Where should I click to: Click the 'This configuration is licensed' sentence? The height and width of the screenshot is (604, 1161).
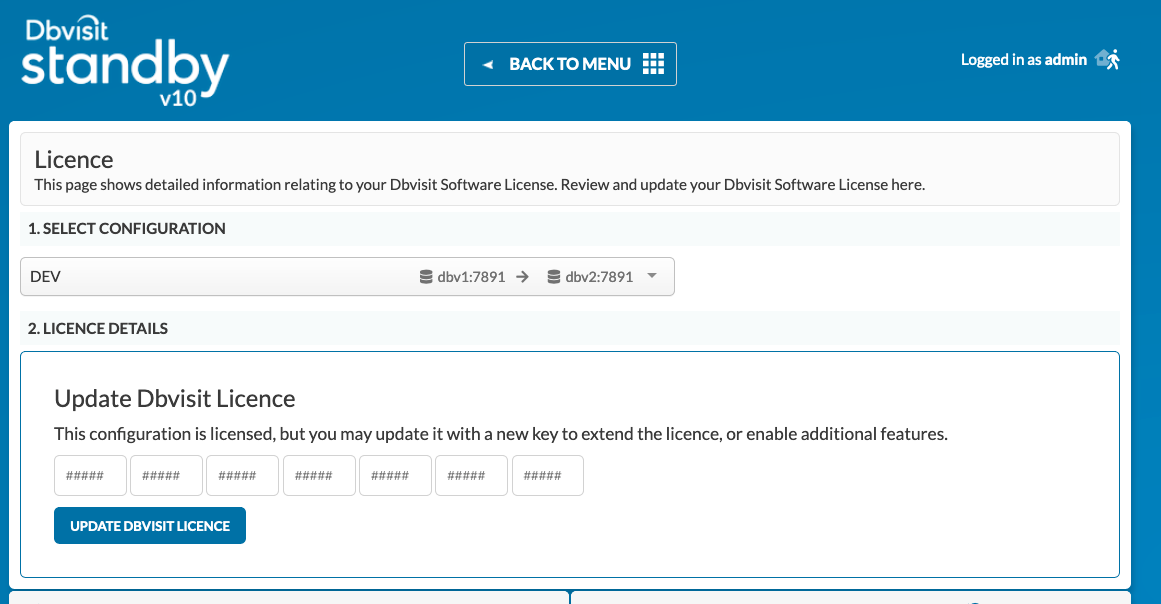(501, 434)
